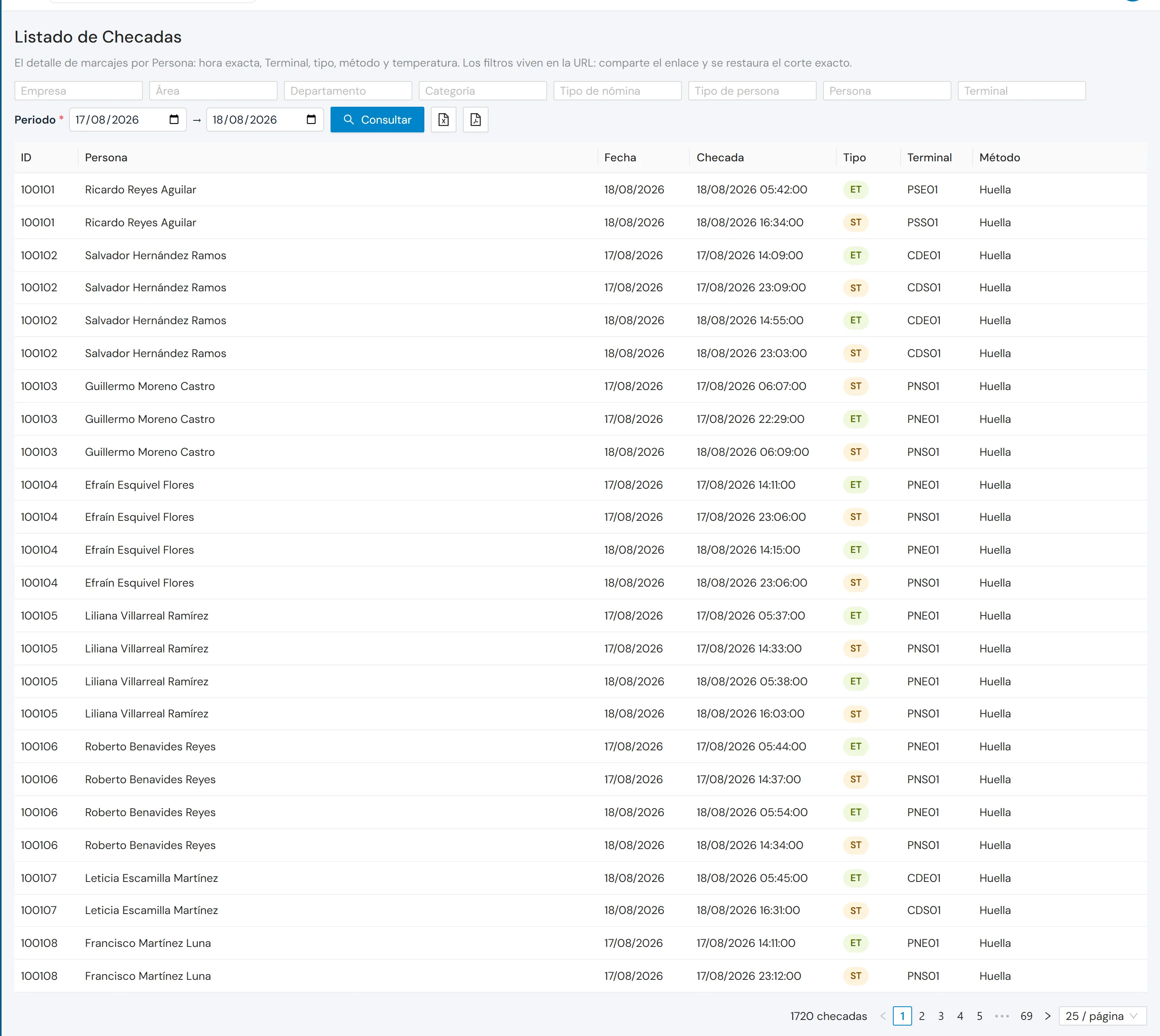Go to page 3 of results

941,1016
